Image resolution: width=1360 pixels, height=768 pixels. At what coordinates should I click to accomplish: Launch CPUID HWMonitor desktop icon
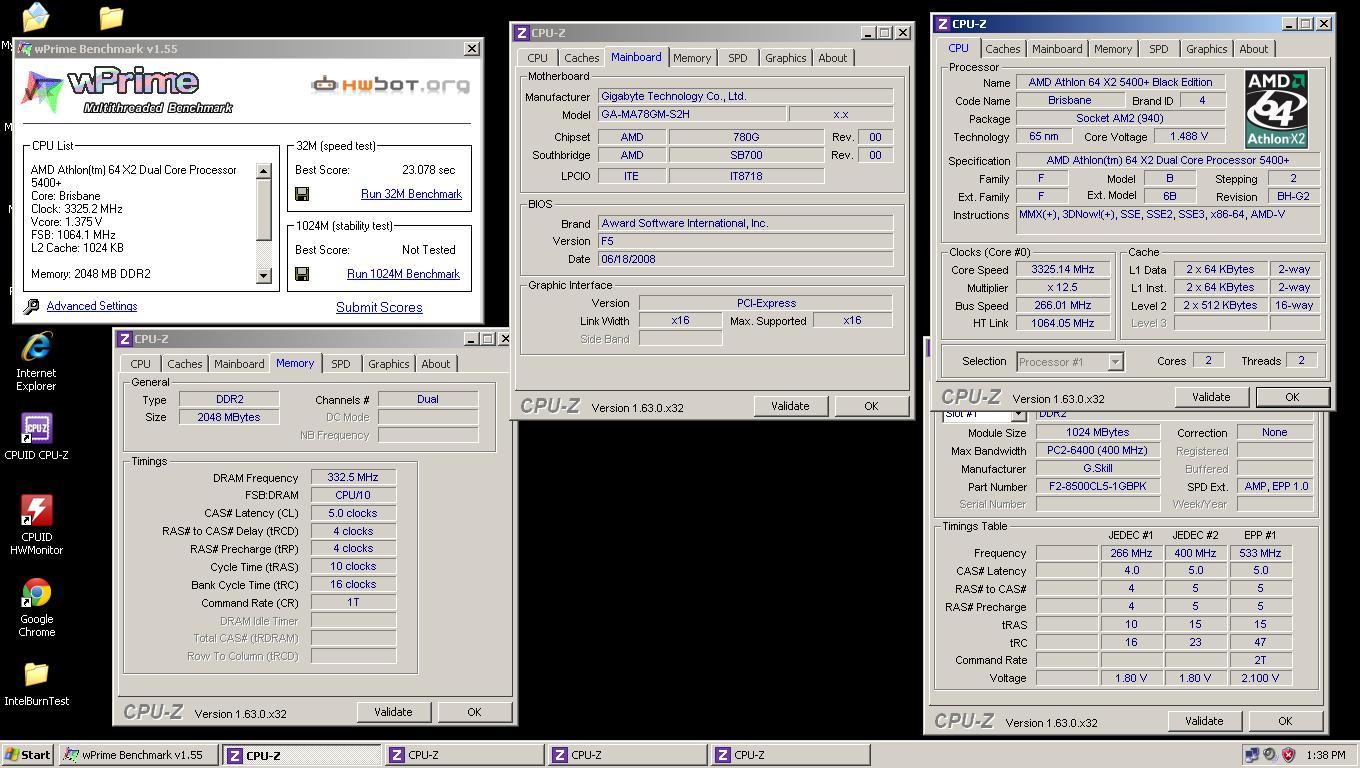click(36, 525)
